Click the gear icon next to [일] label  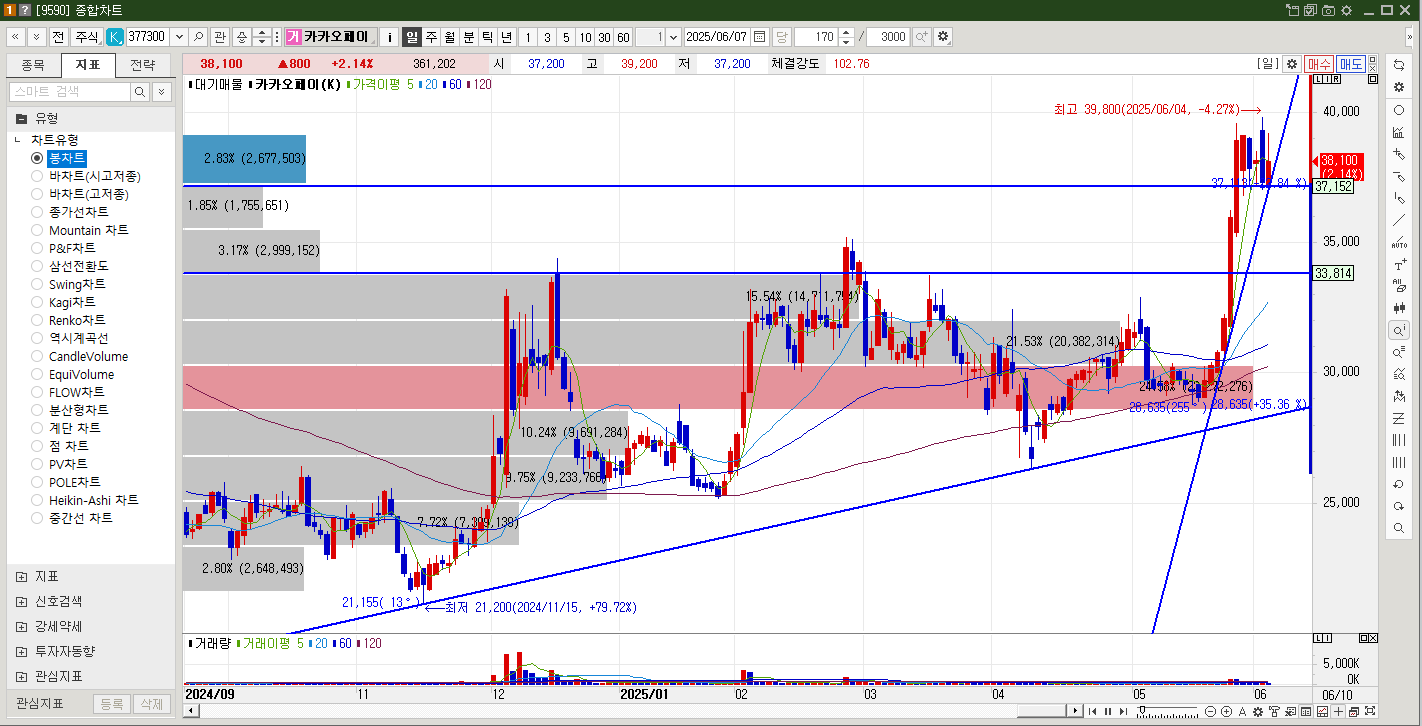point(1292,64)
